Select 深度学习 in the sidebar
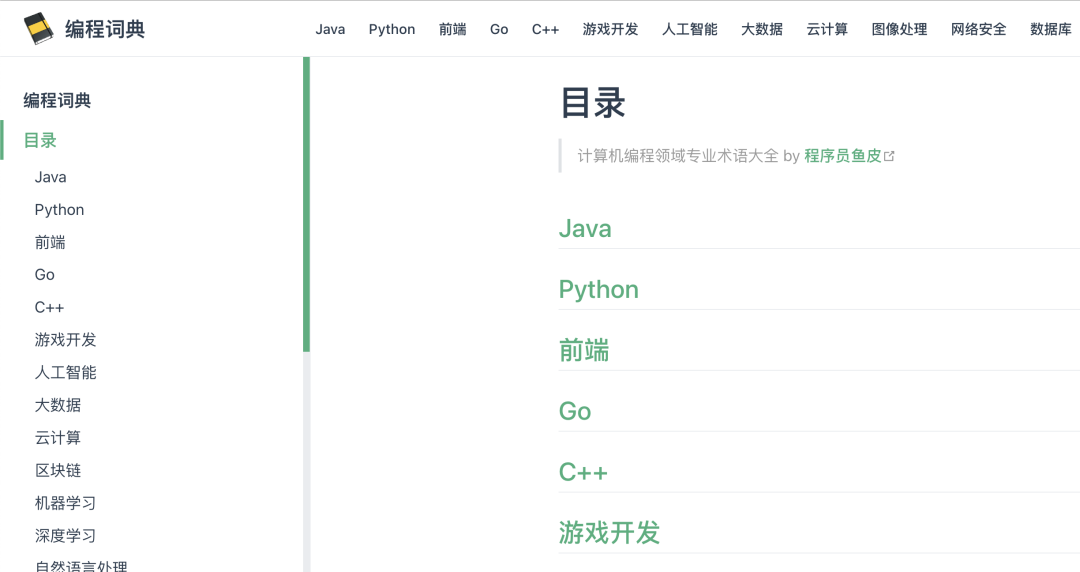 [65, 535]
